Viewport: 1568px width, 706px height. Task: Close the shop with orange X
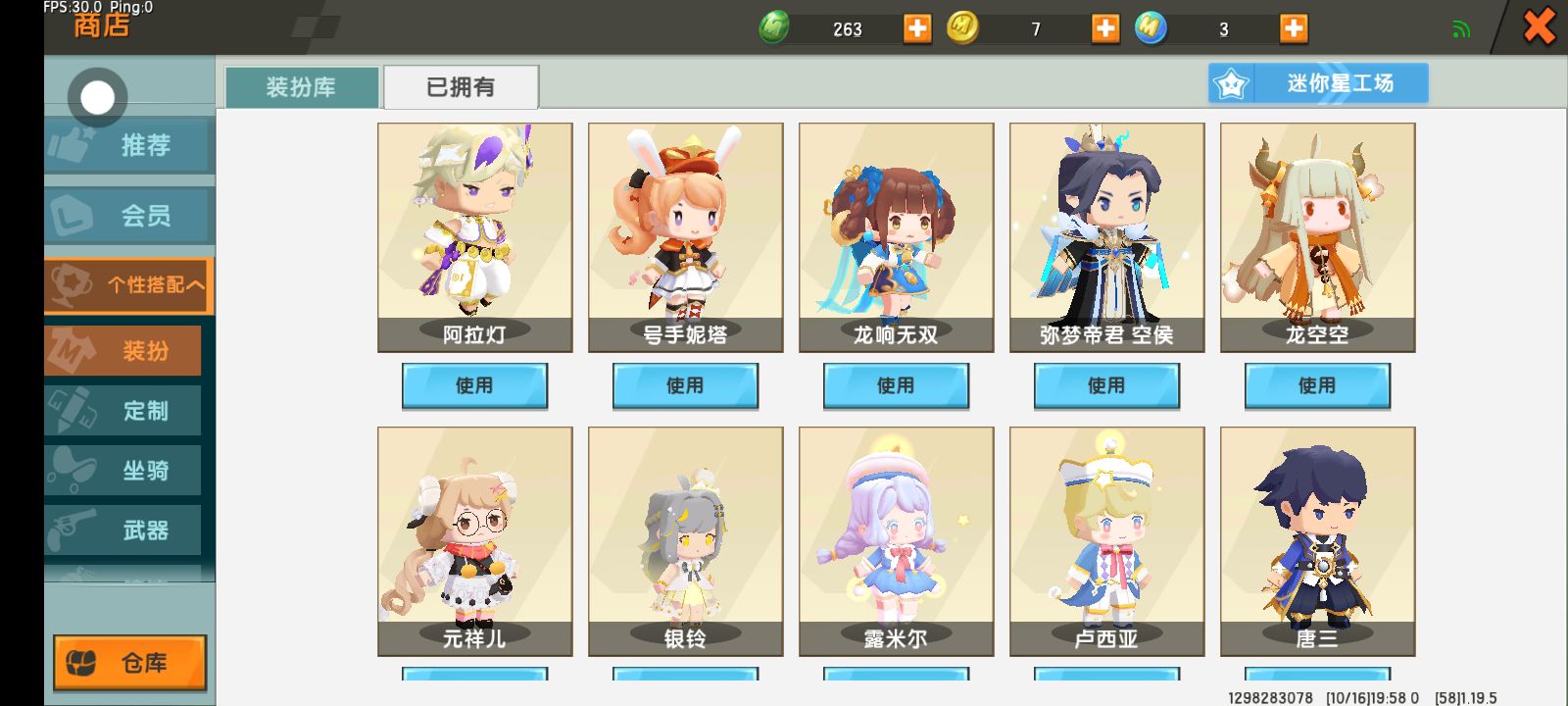click(1540, 25)
